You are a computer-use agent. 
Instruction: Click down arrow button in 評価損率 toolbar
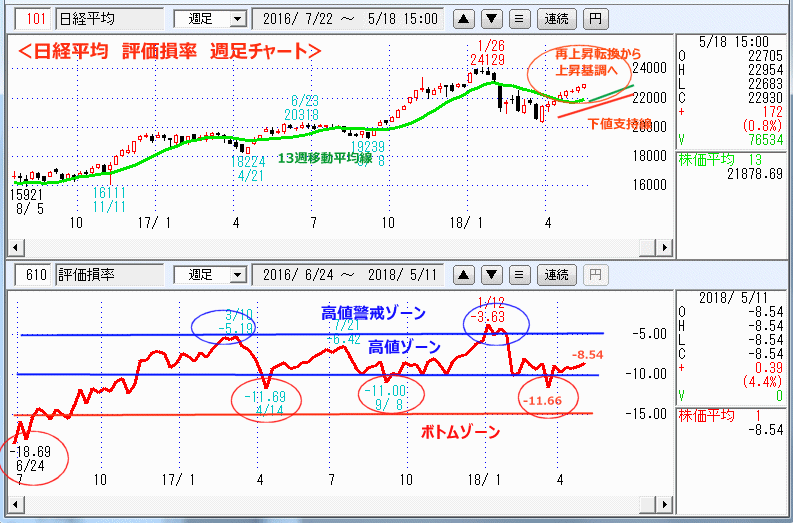coord(491,274)
